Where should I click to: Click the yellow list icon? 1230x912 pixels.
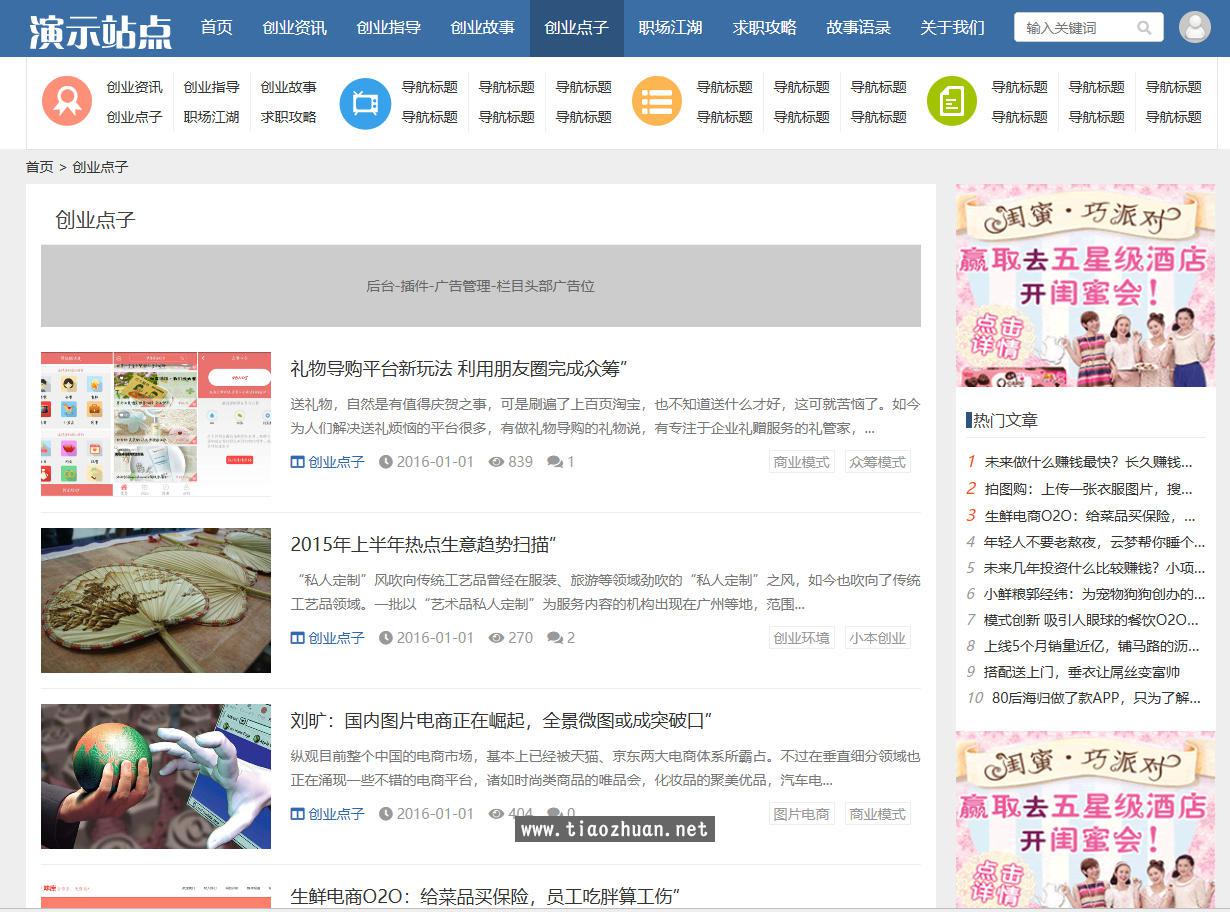click(657, 101)
